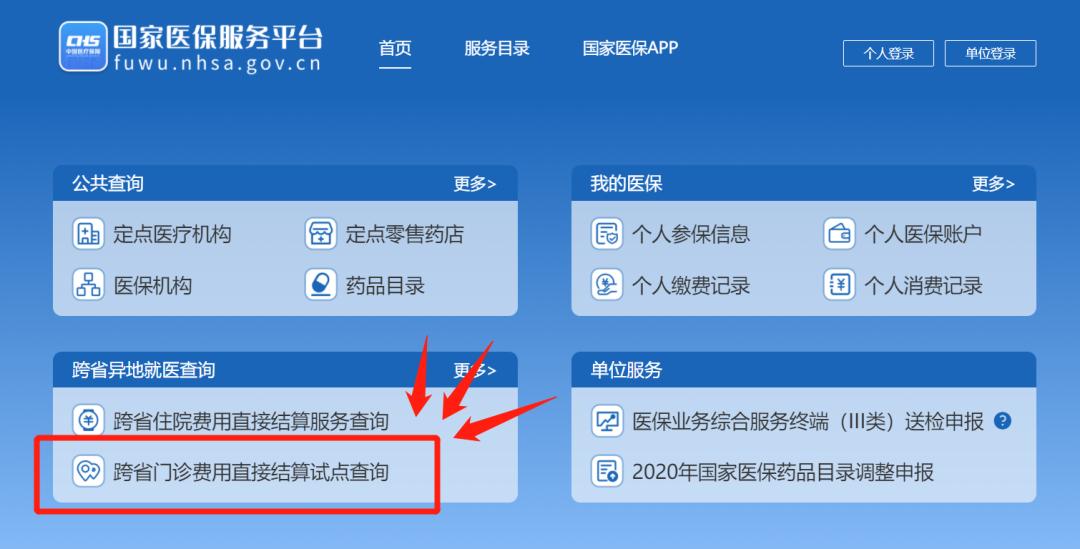This screenshot has width=1080, height=549.
Task: Click the 单位登录 button
Action: (x=990, y=54)
